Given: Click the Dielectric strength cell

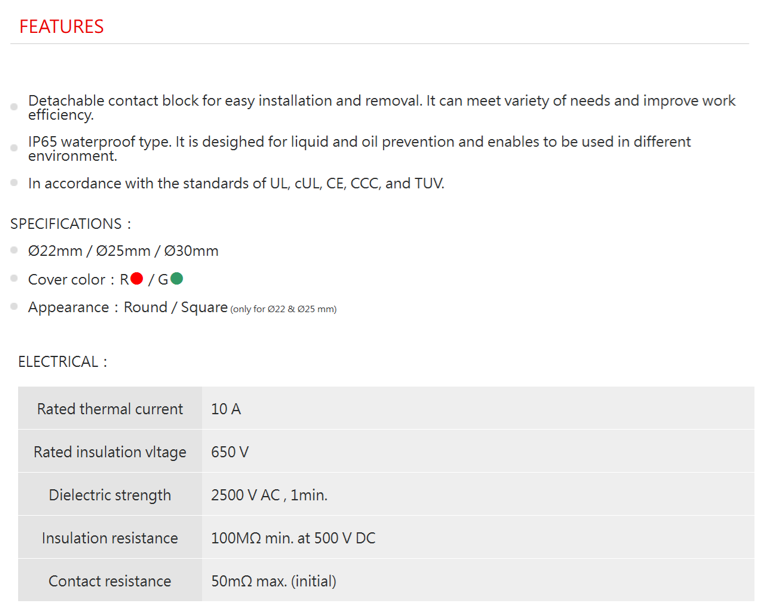Looking at the screenshot, I should coord(110,495).
